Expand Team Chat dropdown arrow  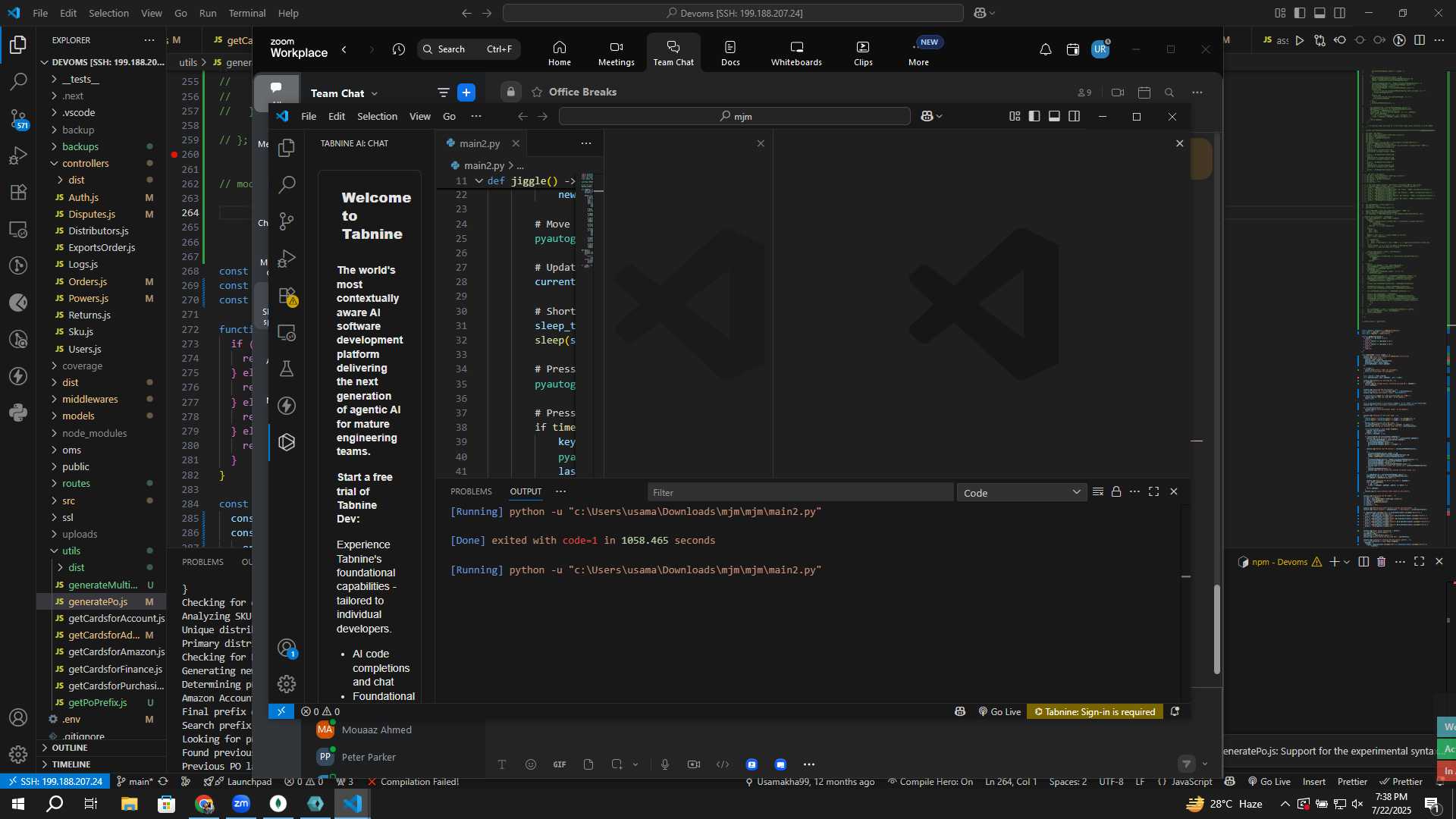tap(375, 93)
